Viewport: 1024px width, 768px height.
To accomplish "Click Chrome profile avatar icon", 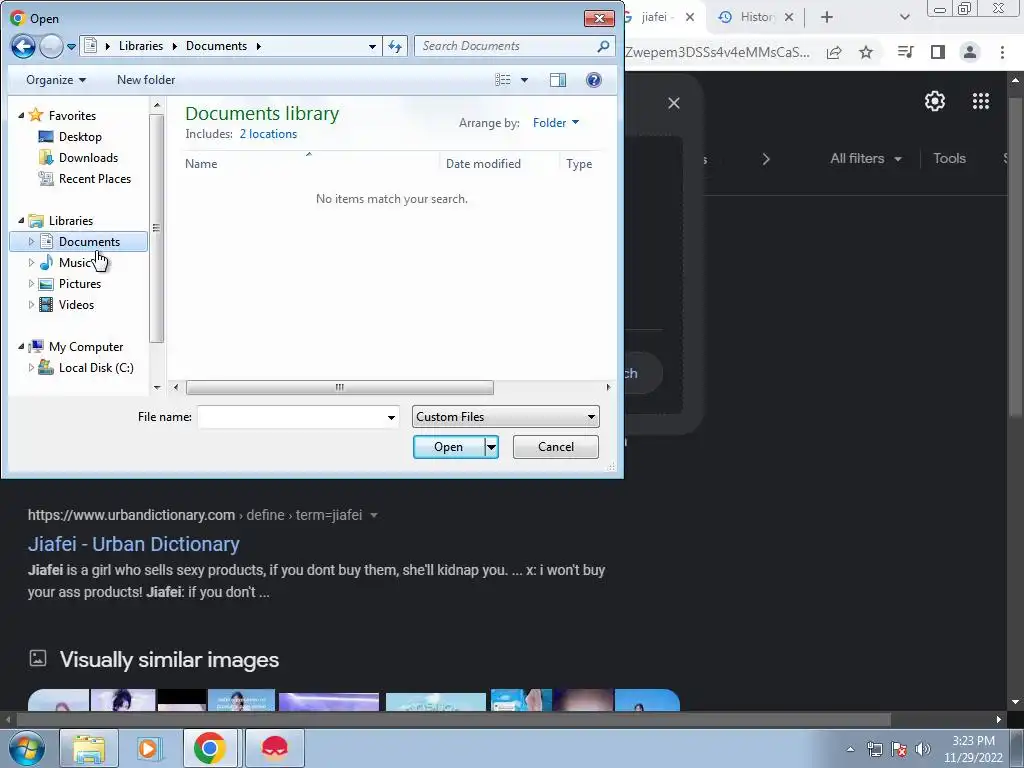I will point(970,52).
